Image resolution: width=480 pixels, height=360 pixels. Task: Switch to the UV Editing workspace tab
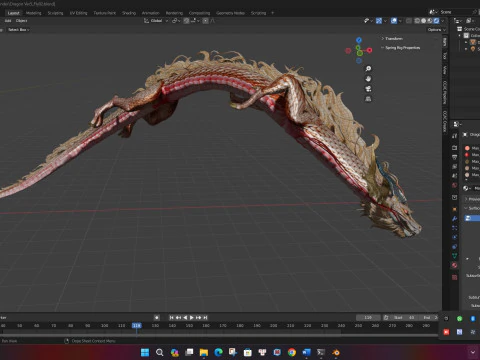(x=78, y=13)
